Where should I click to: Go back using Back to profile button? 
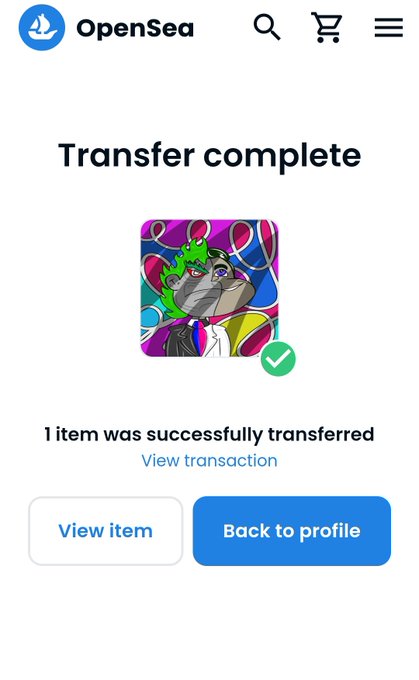[292, 531]
